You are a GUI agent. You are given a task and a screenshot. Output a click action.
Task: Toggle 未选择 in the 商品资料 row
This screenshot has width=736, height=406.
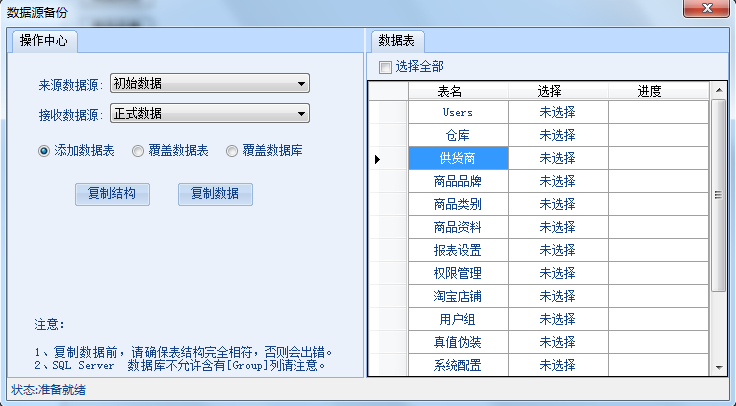[558, 227]
